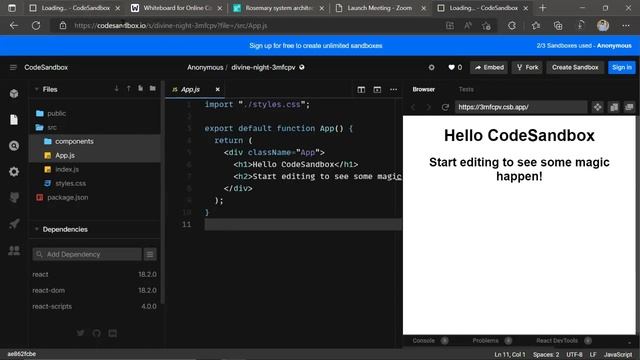Viewport: 640px width, 360px height.
Task: Switch to Launch Meeting - Zoom browser tab
Action: (x=379, y=8)
